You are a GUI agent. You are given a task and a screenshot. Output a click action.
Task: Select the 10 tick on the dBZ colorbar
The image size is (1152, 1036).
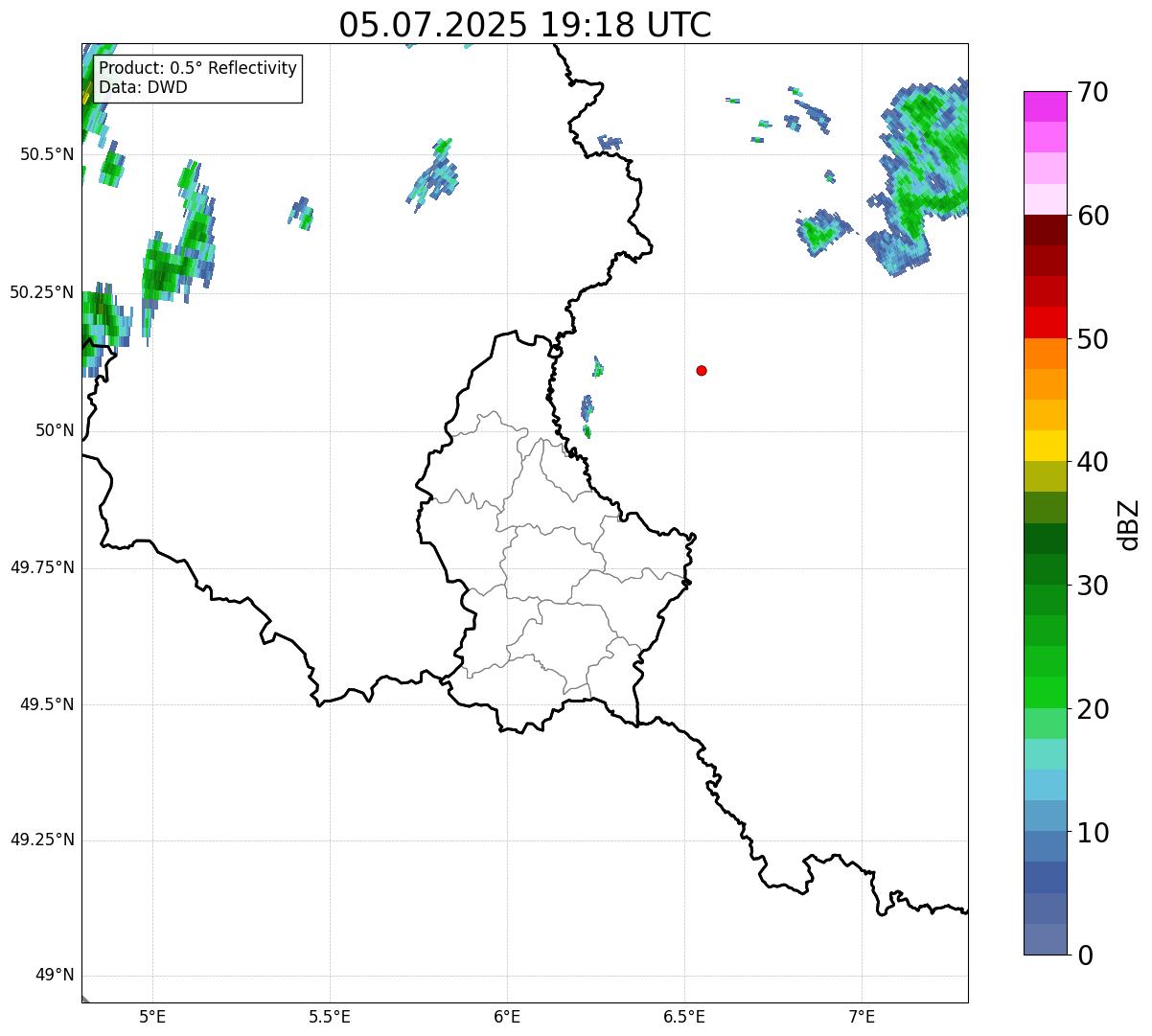[x=1093, y=832]
